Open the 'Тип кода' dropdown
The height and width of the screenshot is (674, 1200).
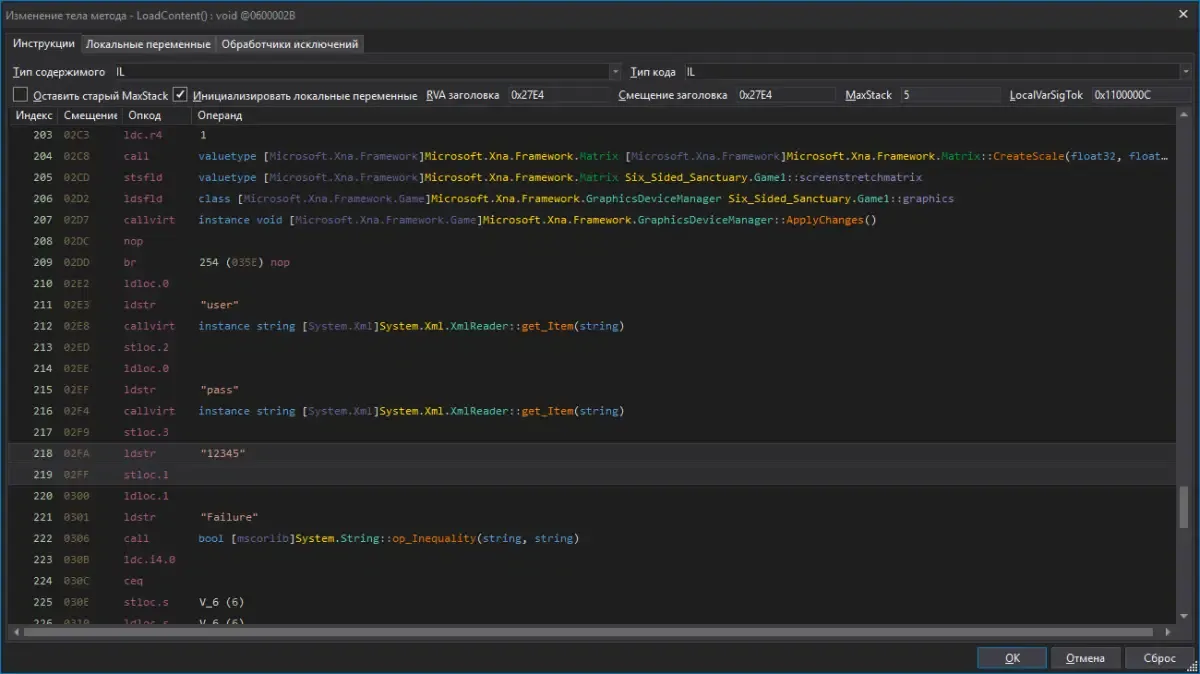[1185, 72]
